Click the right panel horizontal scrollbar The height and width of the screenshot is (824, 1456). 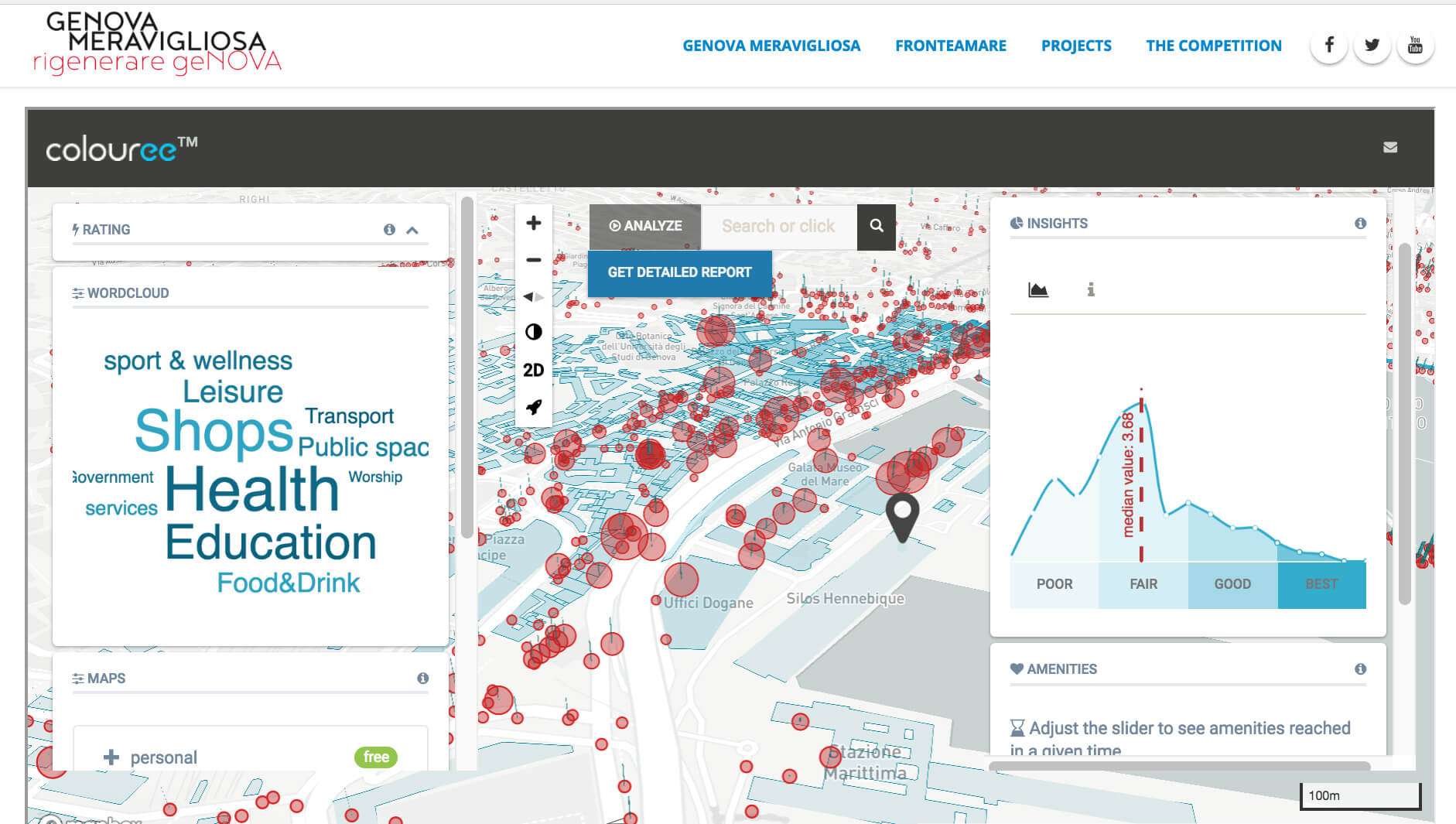click(x=1180, y=766)
